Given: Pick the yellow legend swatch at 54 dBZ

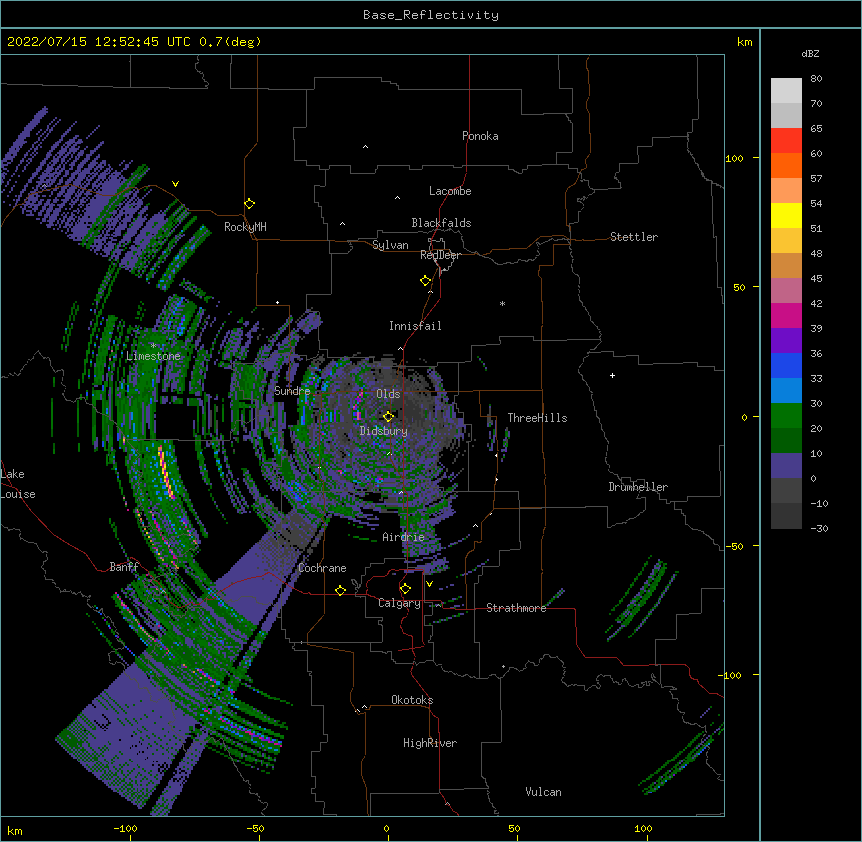Looking at the screenshot, I should tap(786, 215).
